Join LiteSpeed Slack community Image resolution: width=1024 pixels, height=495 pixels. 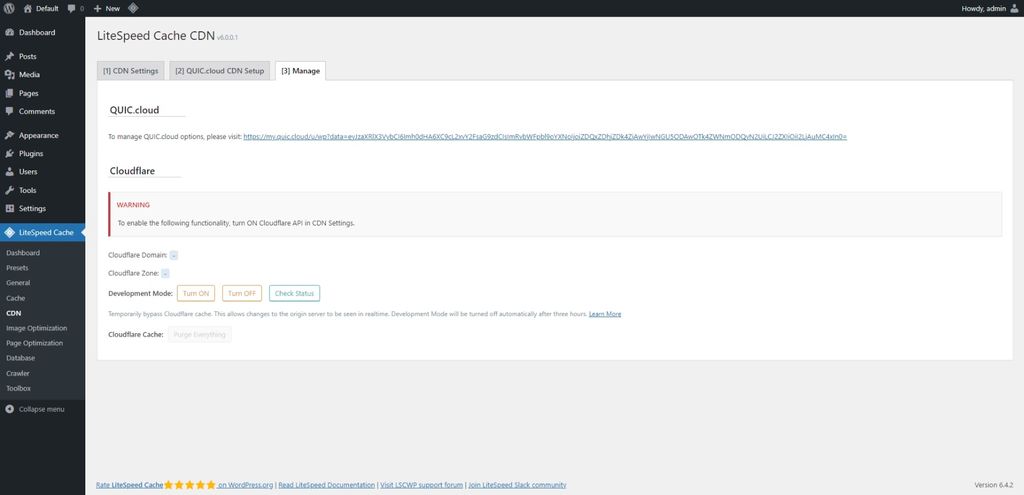517,485
